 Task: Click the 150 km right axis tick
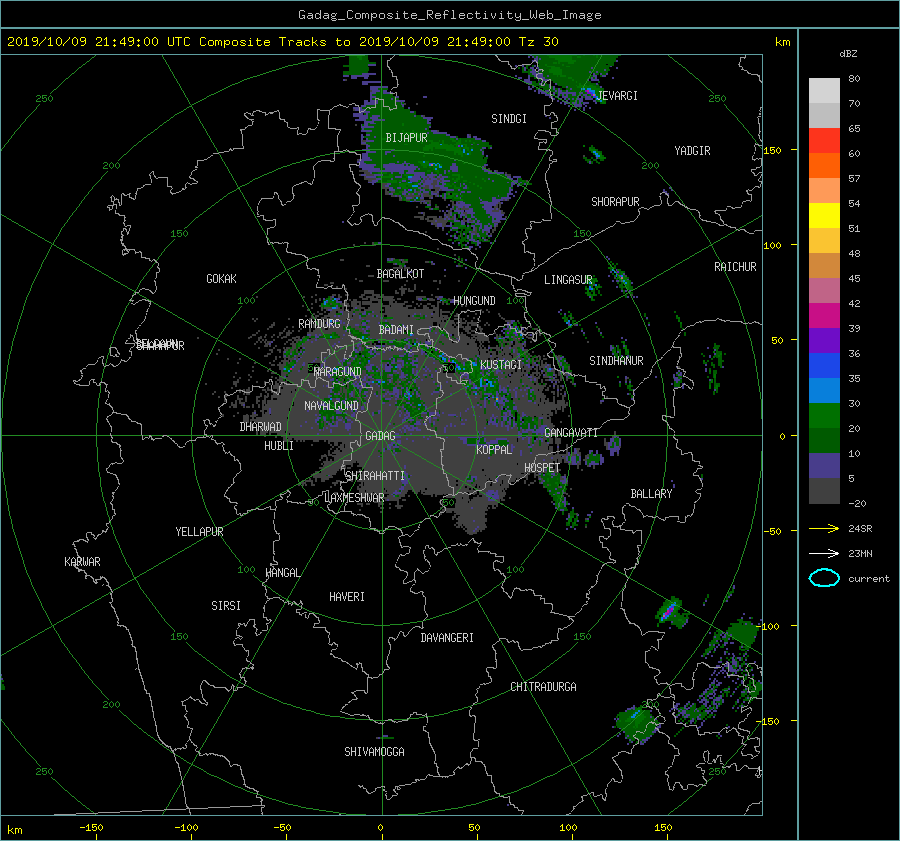773,150
